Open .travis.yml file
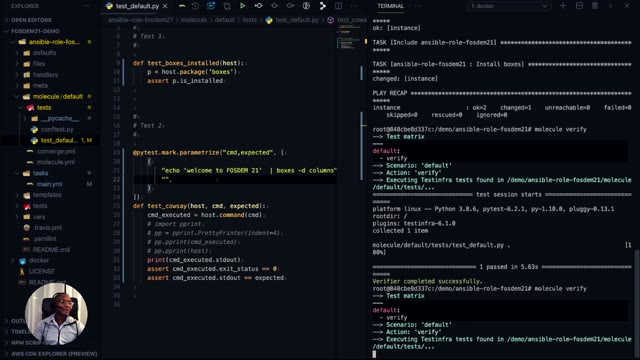The image size is (640, 360). click(49, 228)
